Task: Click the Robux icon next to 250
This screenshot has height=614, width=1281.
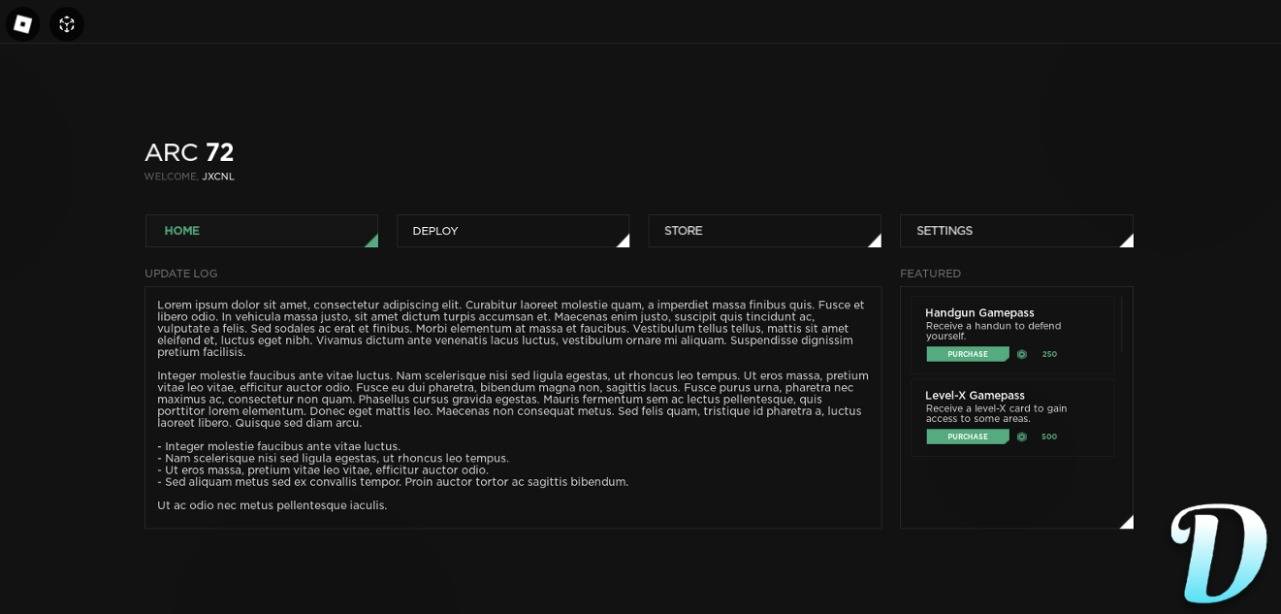Action: click(x=1021, y=354)
